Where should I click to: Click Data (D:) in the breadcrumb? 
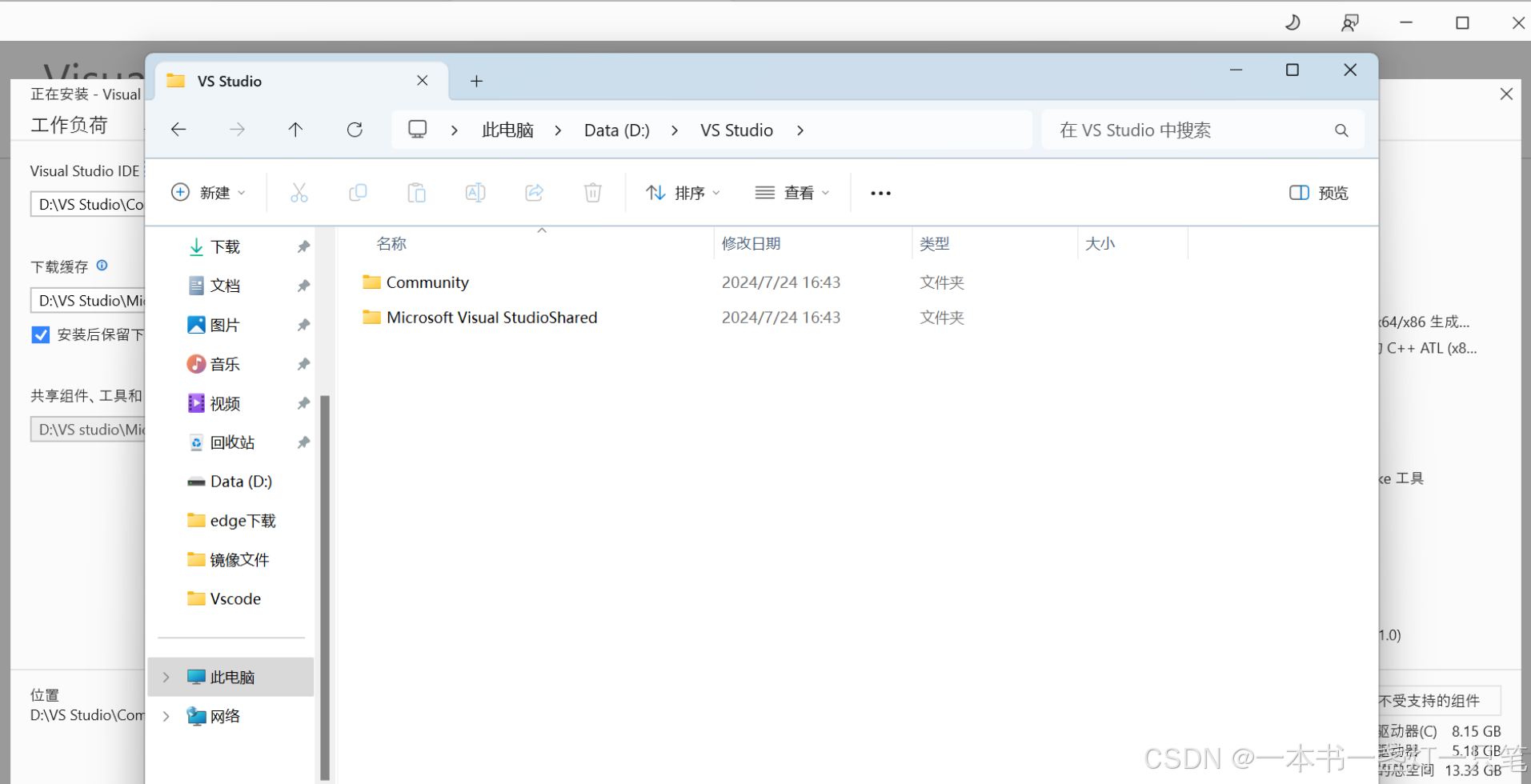pyautogui.click(x=617, y=130)
